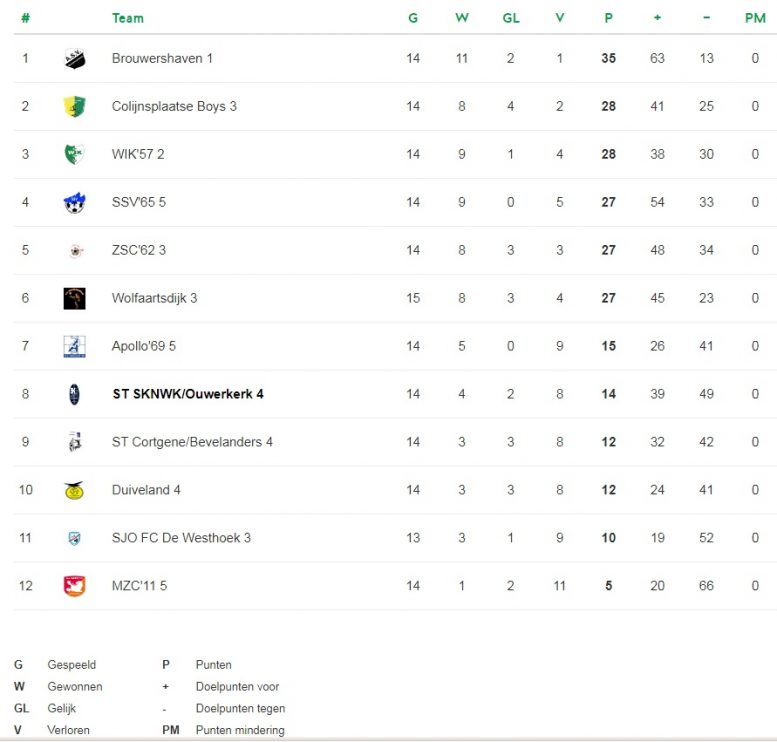Click the Brouwershaven 1 club logo
777x742 pixels.
click(75, 58)
